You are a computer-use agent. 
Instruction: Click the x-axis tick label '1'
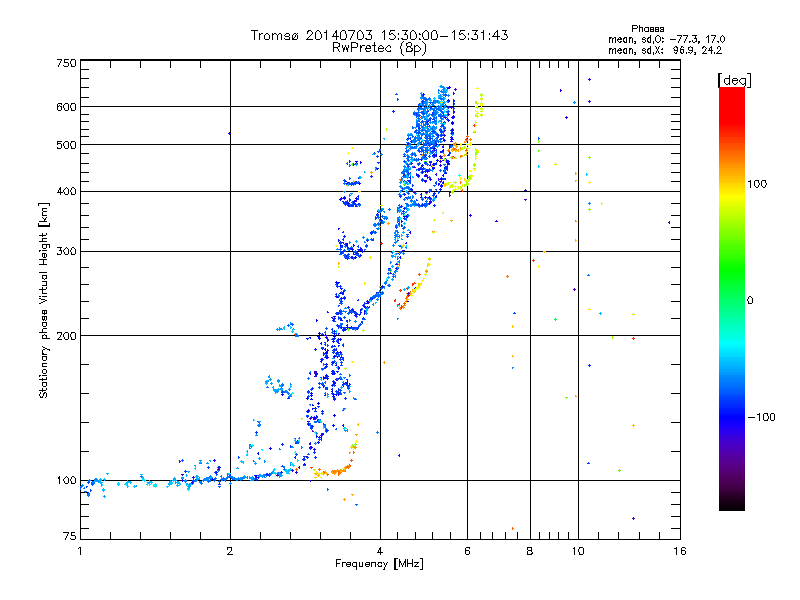(x=80, y=551)
